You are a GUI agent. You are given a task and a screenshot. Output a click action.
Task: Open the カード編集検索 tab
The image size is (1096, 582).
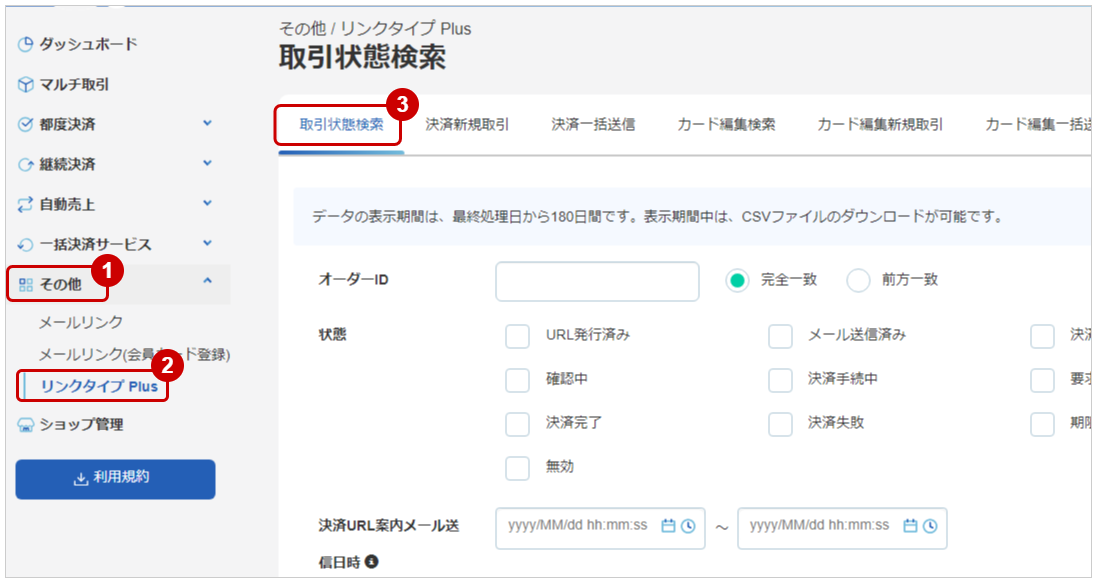(726, 124)
